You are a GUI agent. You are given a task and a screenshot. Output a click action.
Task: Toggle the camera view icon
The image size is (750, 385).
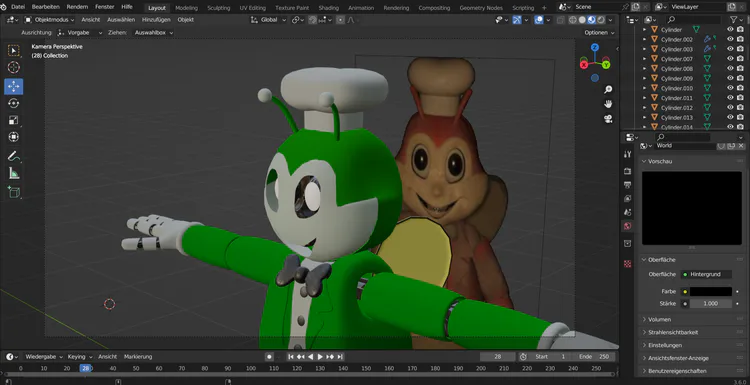(608, 119)
